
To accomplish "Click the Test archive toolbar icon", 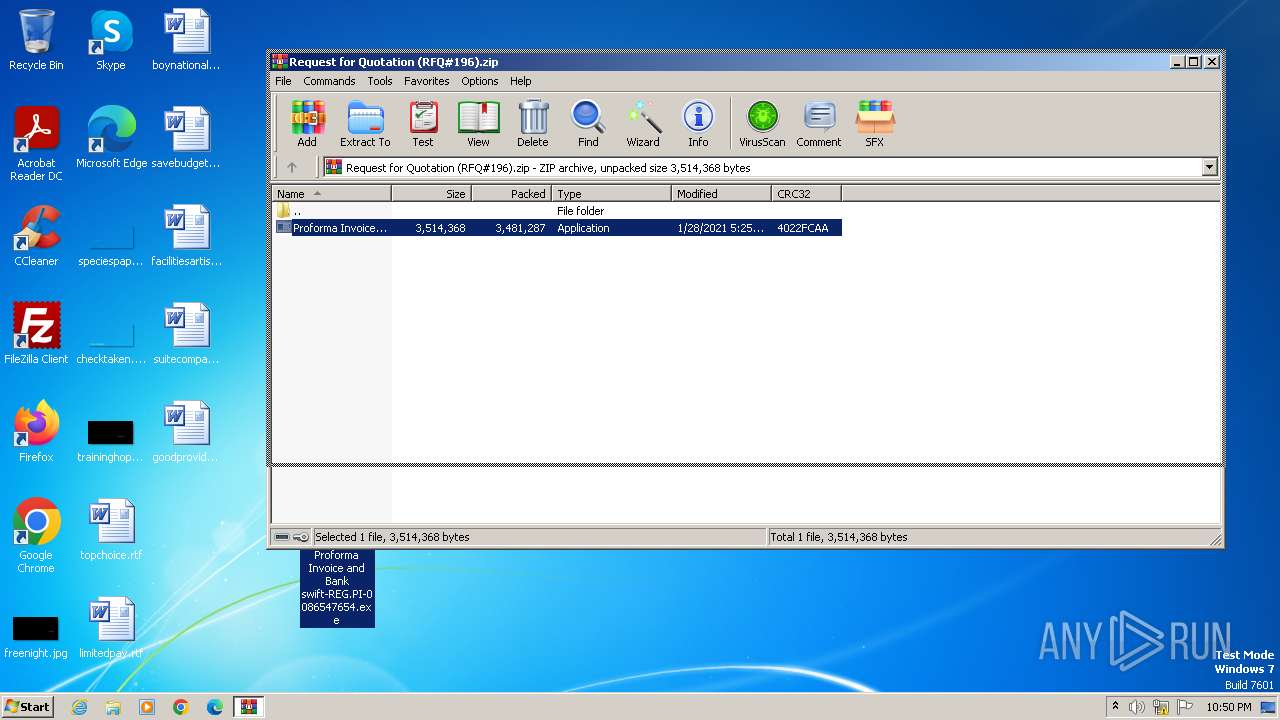I will pyautogui.click(x=423, y=124).
